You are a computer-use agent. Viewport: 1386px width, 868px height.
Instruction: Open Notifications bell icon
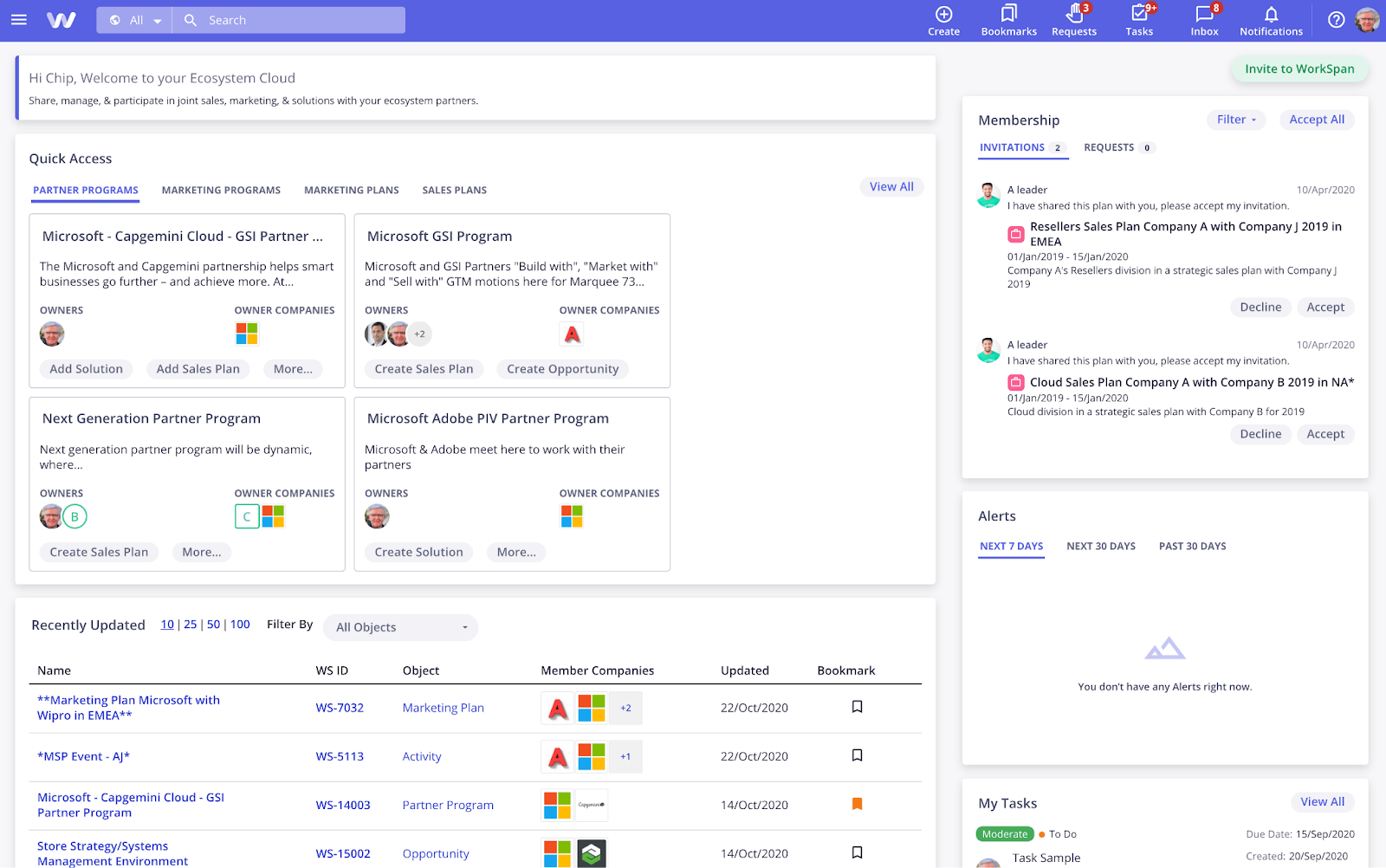(x=1271, y=14)
